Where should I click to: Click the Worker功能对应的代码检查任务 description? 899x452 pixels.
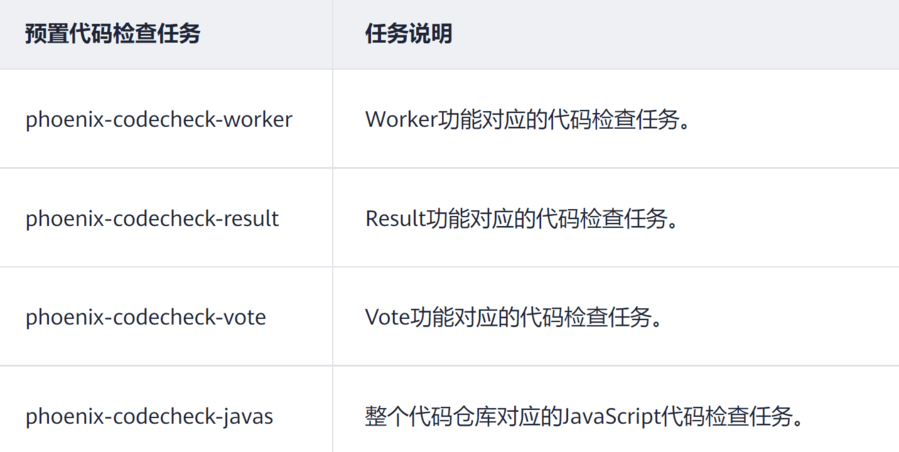pyautogui.click(x=529, y=120)
